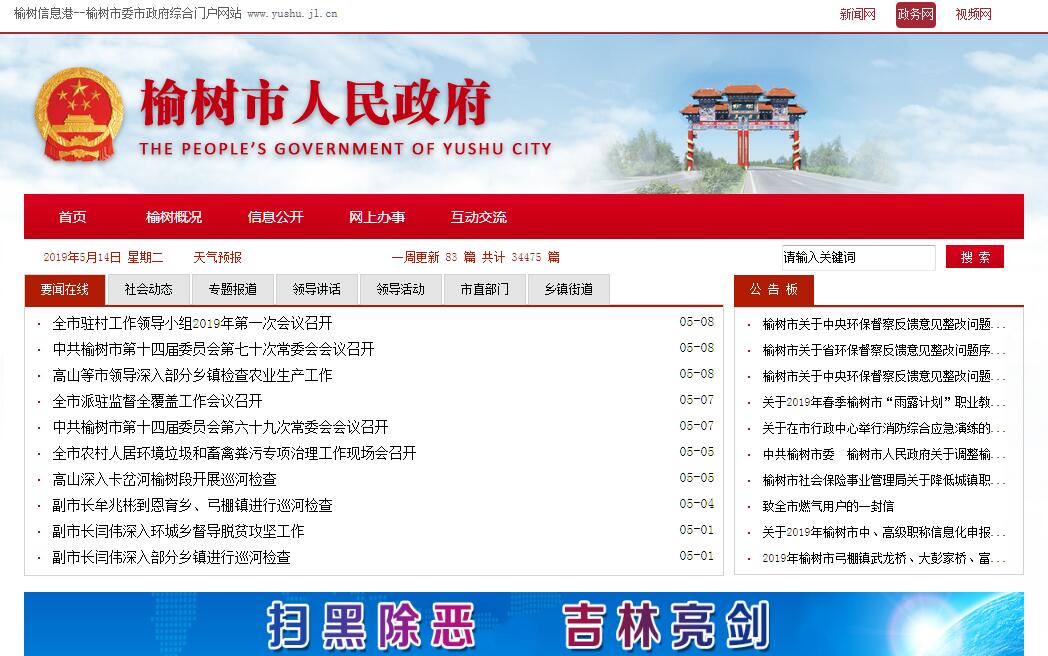This screenshot has height=656, width=1048.
Task: Select the 领导讲话 tab
Action: [317, 289]
